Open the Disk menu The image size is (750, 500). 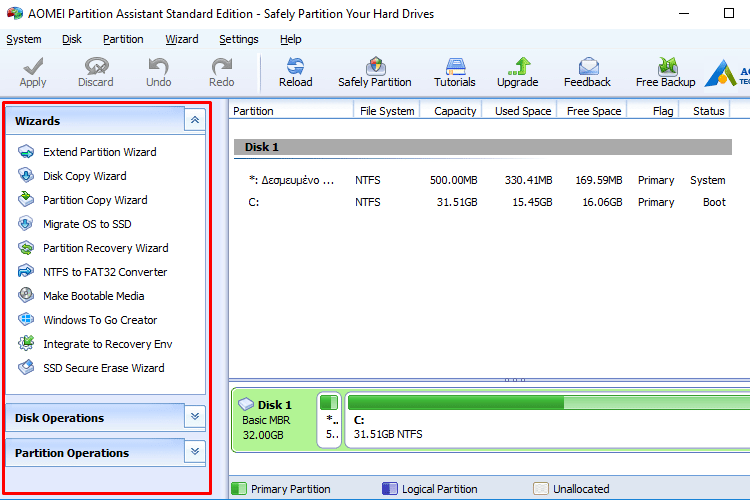pyautogui.click(x=72, y=39)
